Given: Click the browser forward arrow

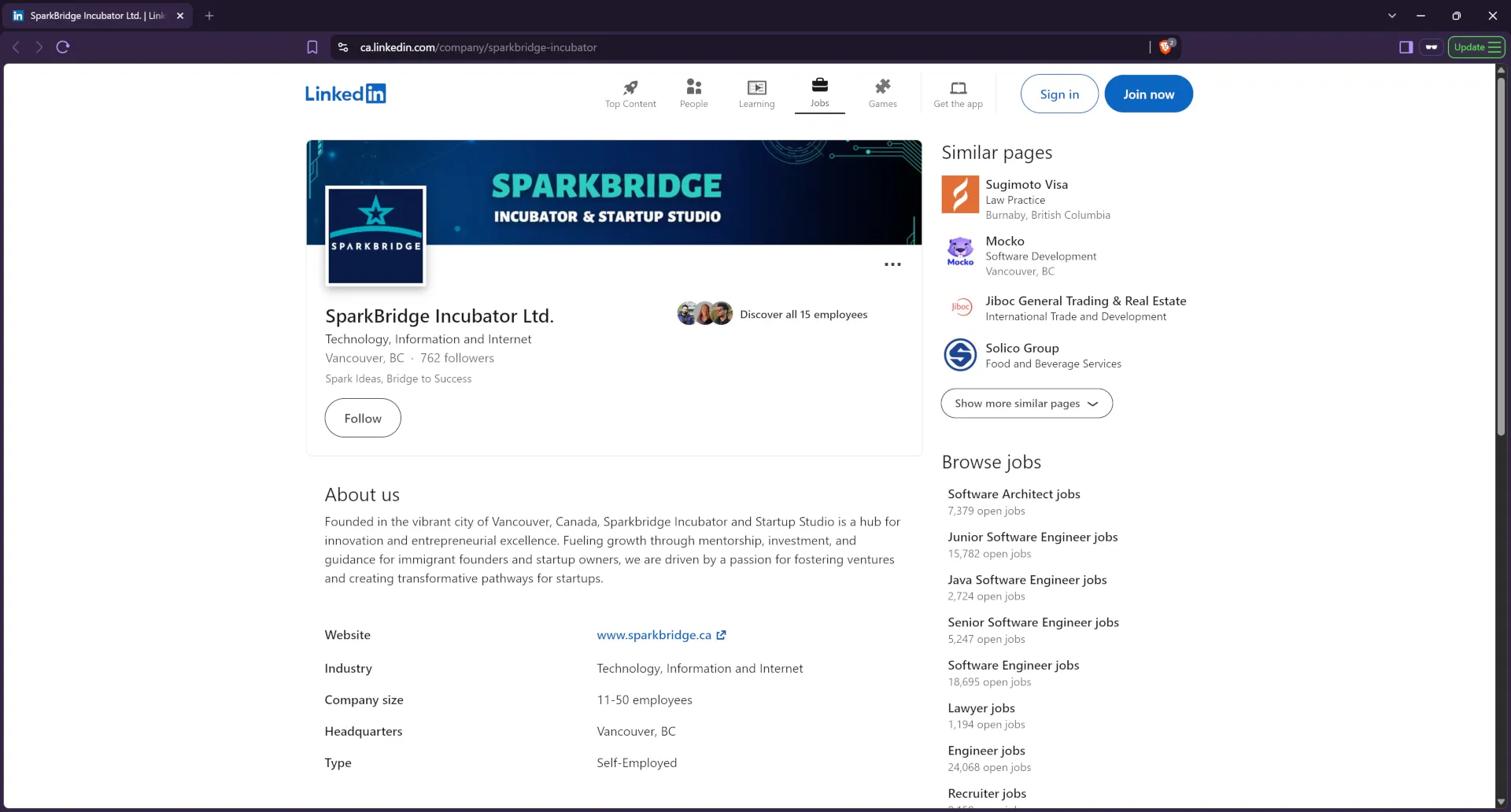Looking at the screenshot, I should pyautogui.click(x=39, y=47).
